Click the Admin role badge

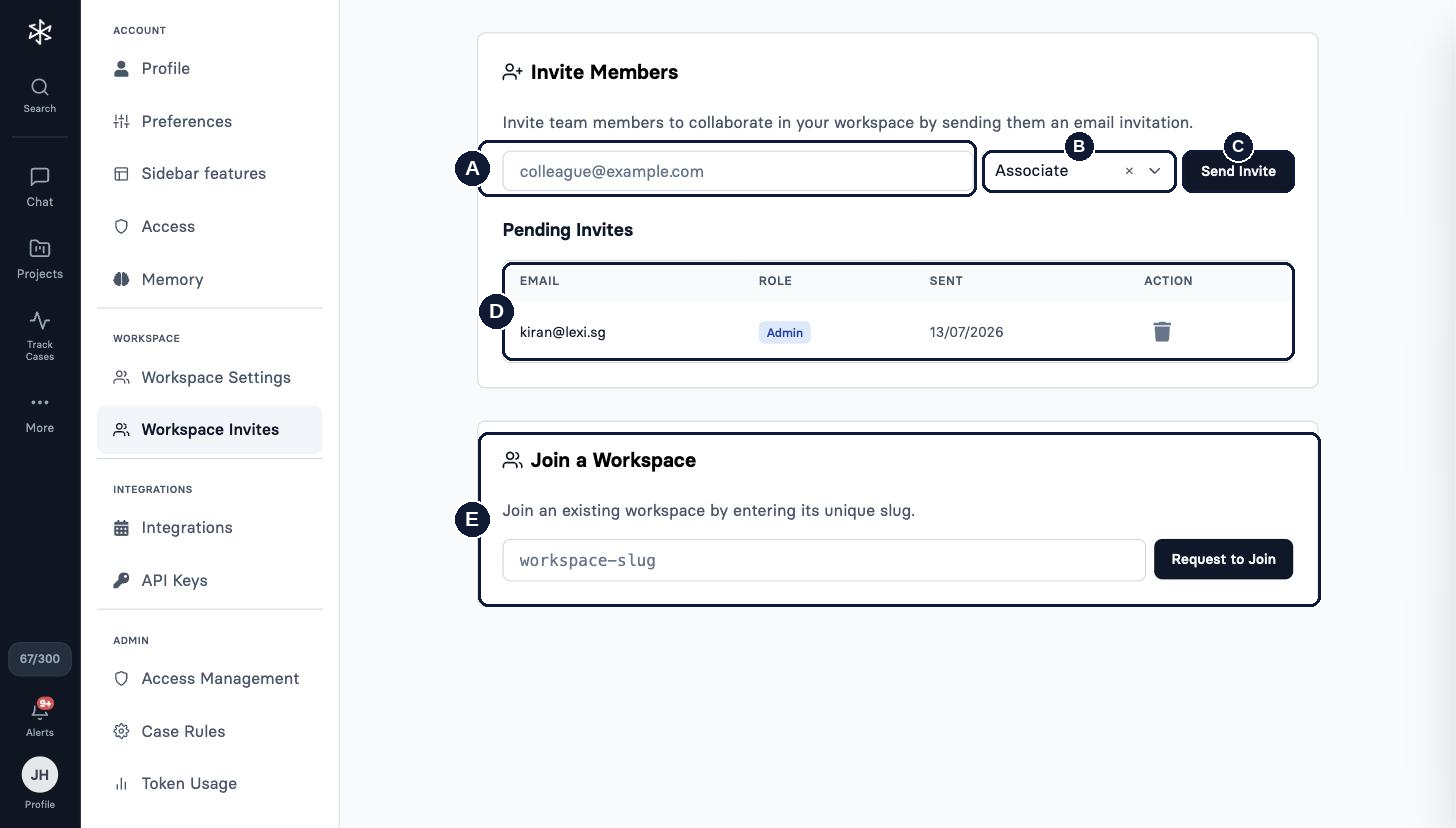[785, 332]
